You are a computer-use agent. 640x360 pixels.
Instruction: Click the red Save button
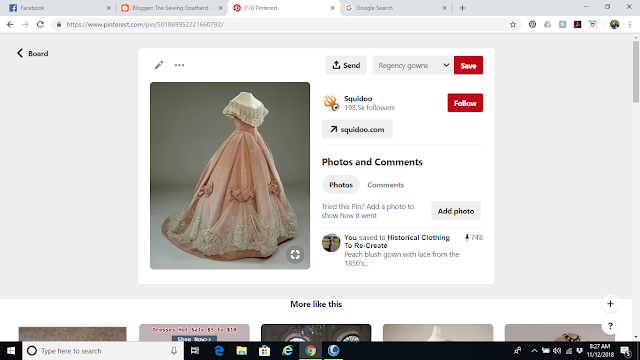[x=468, y=65]
